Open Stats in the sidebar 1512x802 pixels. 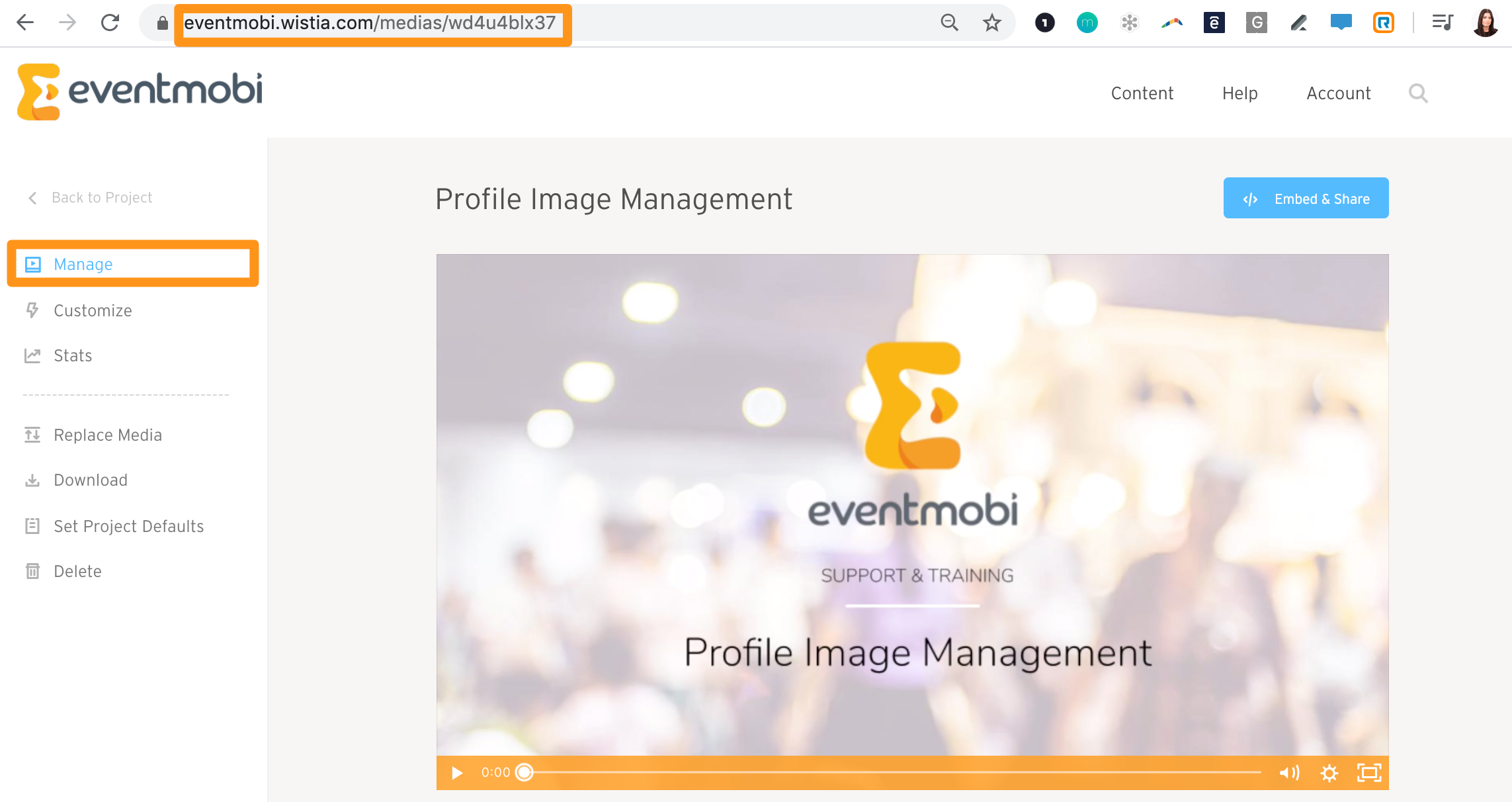click(58, 355)
